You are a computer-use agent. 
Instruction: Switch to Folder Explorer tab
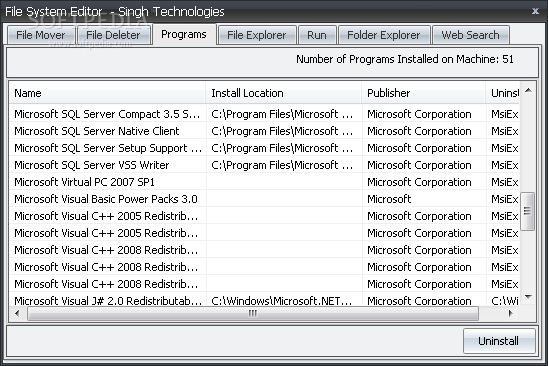[383, 35]
